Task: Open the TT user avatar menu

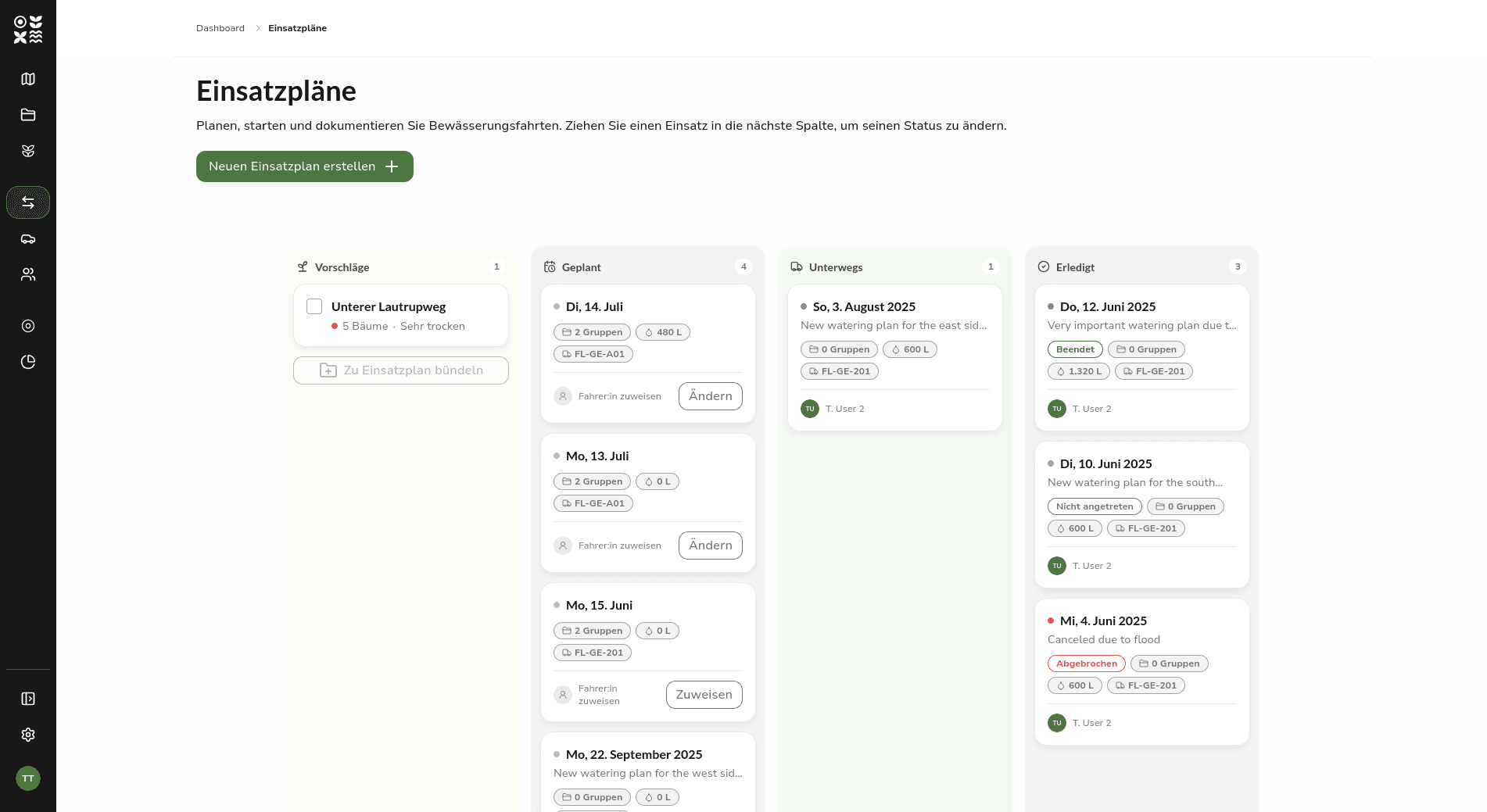Action: [28, 778]
